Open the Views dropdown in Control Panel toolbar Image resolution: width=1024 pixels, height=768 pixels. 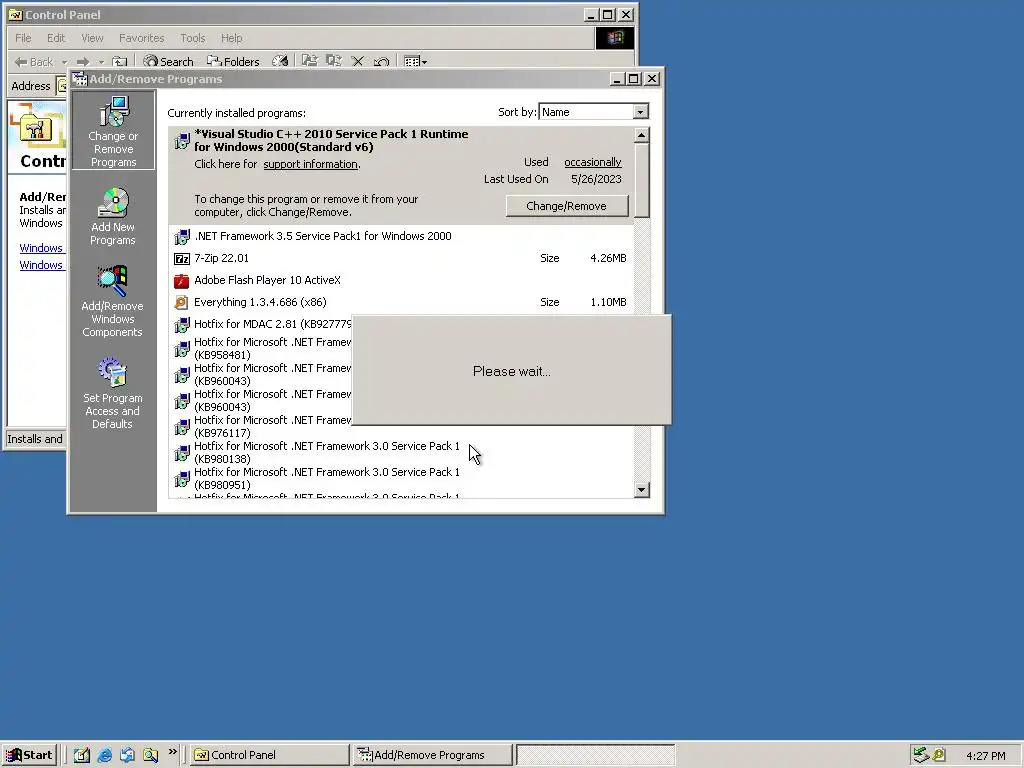click(x=415, y=61)
